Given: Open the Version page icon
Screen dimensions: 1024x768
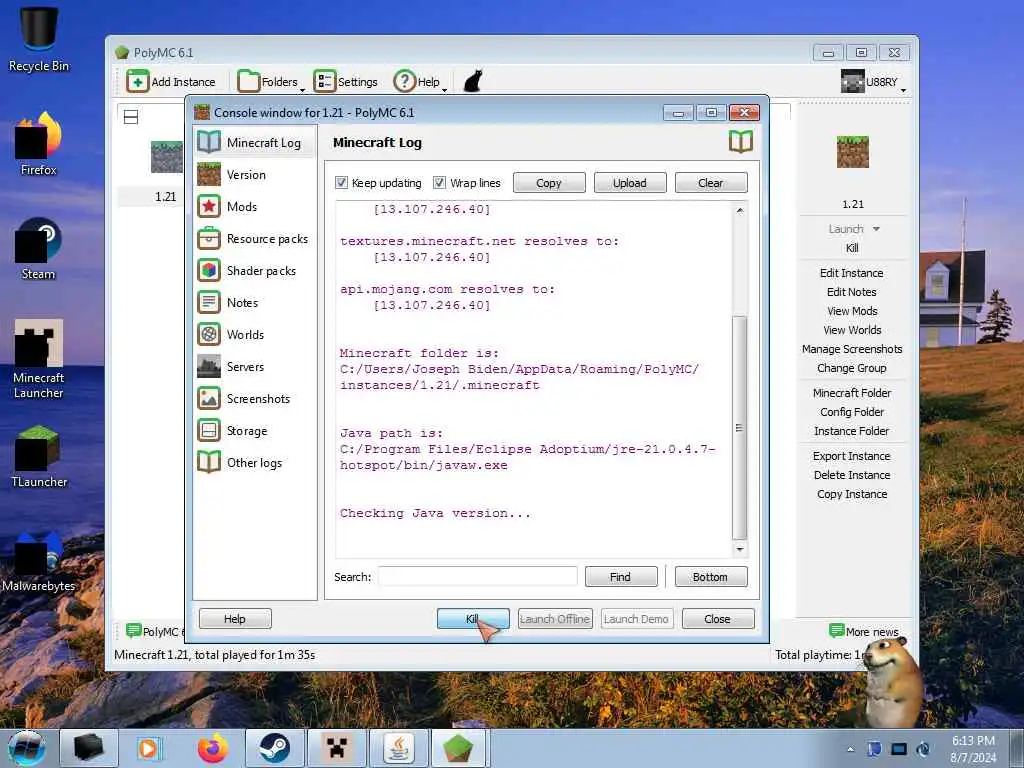Looking at the screenshot, I should point(209,174).
